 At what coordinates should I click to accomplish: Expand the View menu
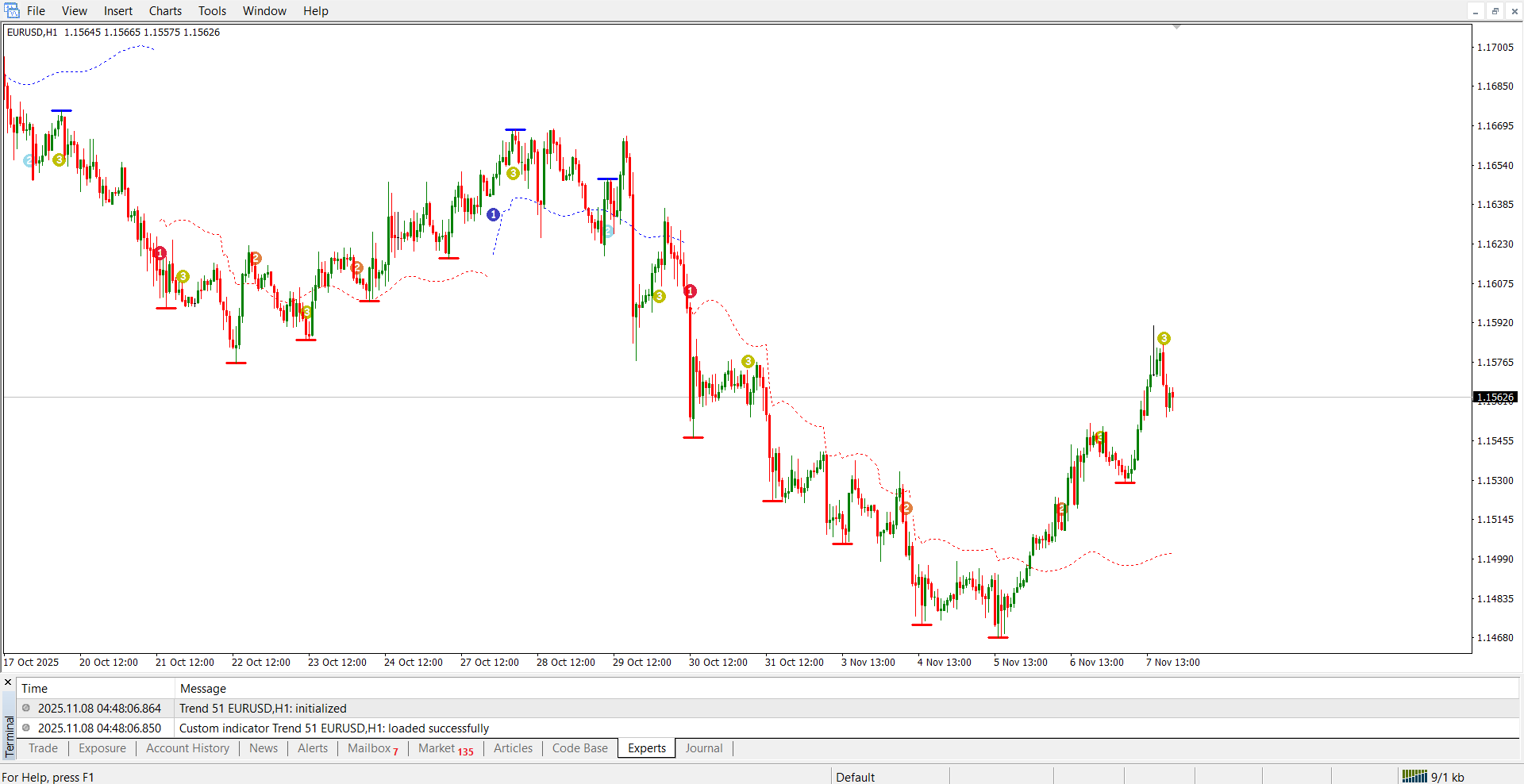[x=75, y=11]
